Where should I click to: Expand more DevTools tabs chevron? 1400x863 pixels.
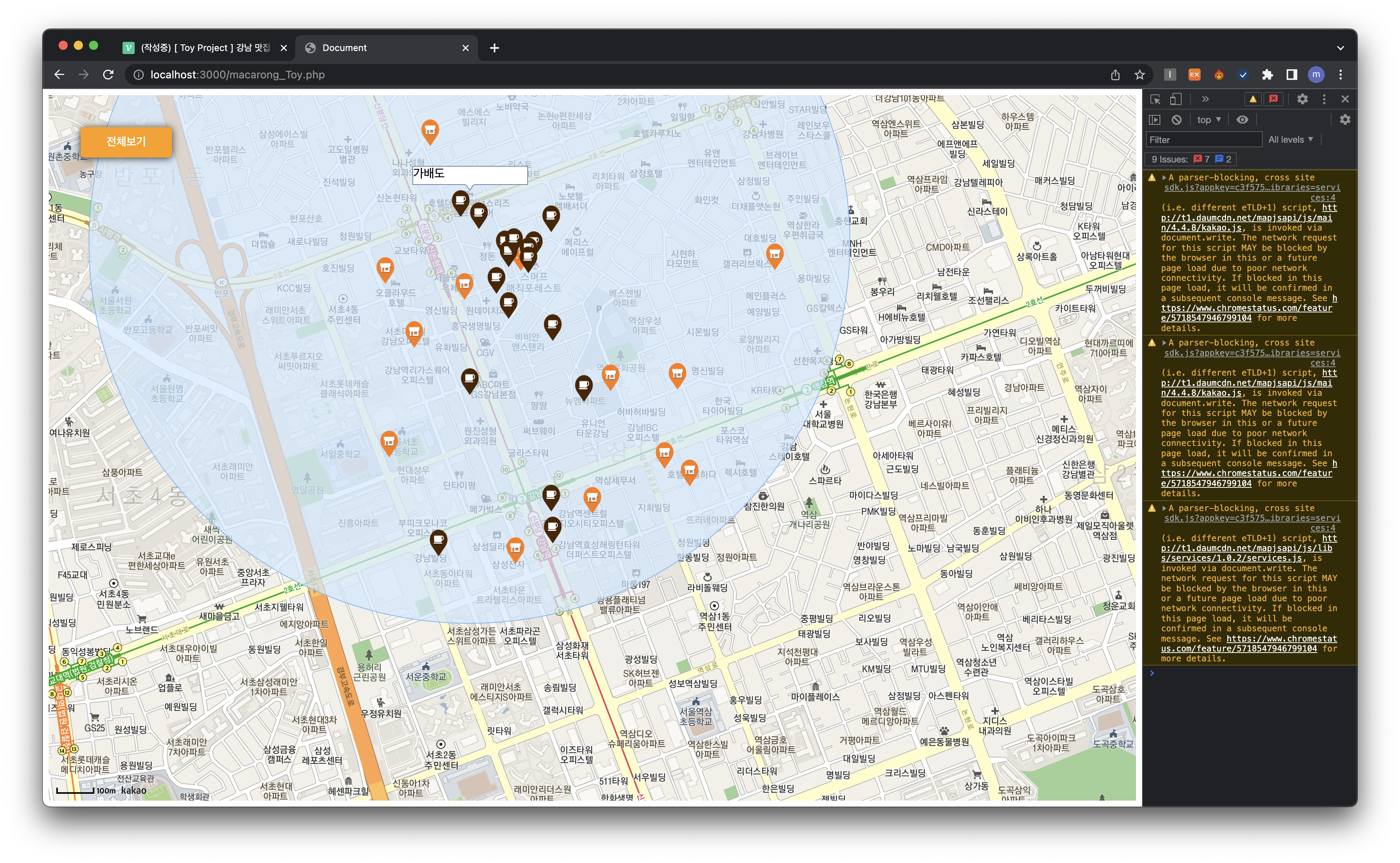pos(1205,99)
